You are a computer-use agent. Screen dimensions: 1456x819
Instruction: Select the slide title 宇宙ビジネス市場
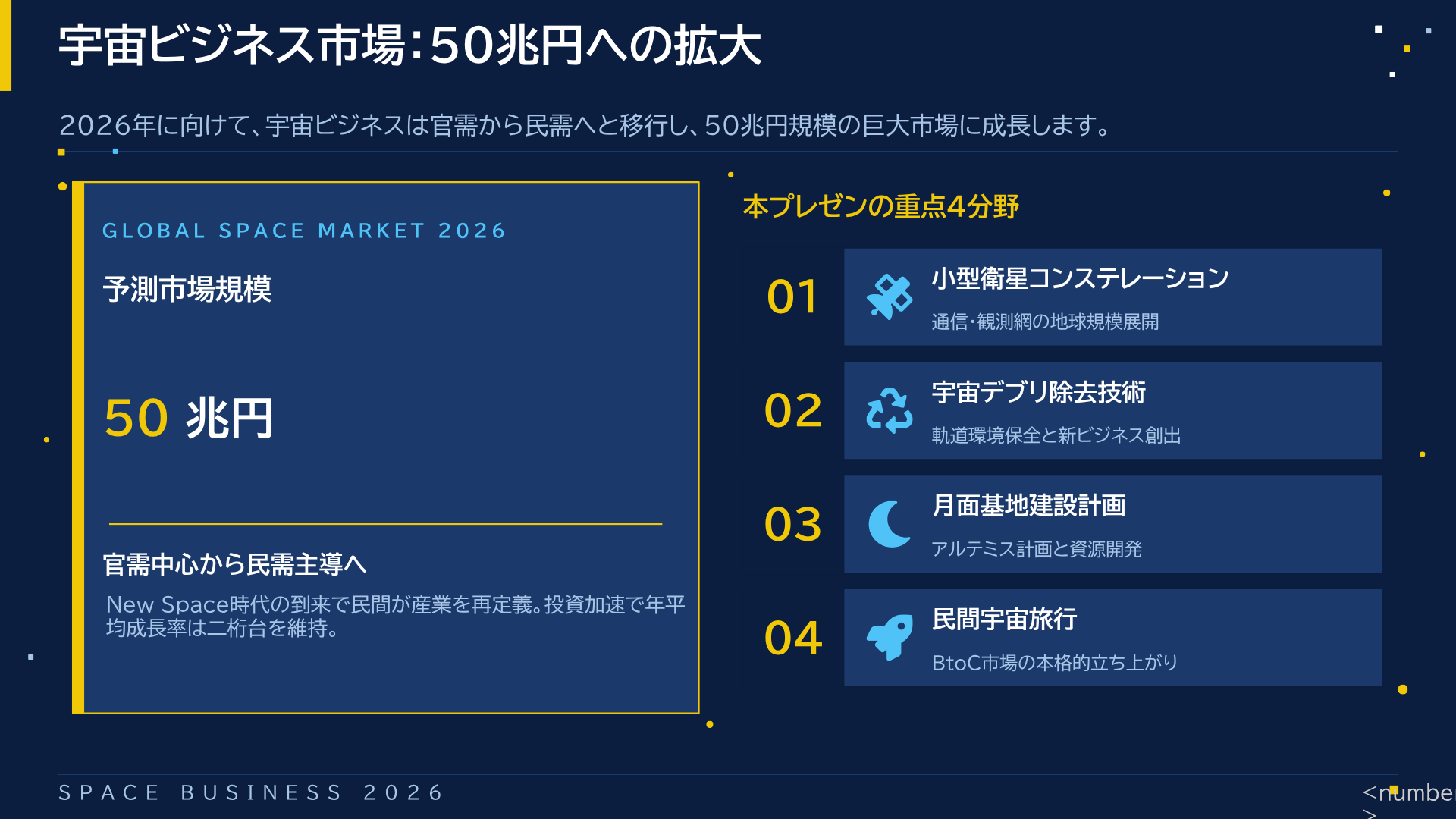point(409,45)
